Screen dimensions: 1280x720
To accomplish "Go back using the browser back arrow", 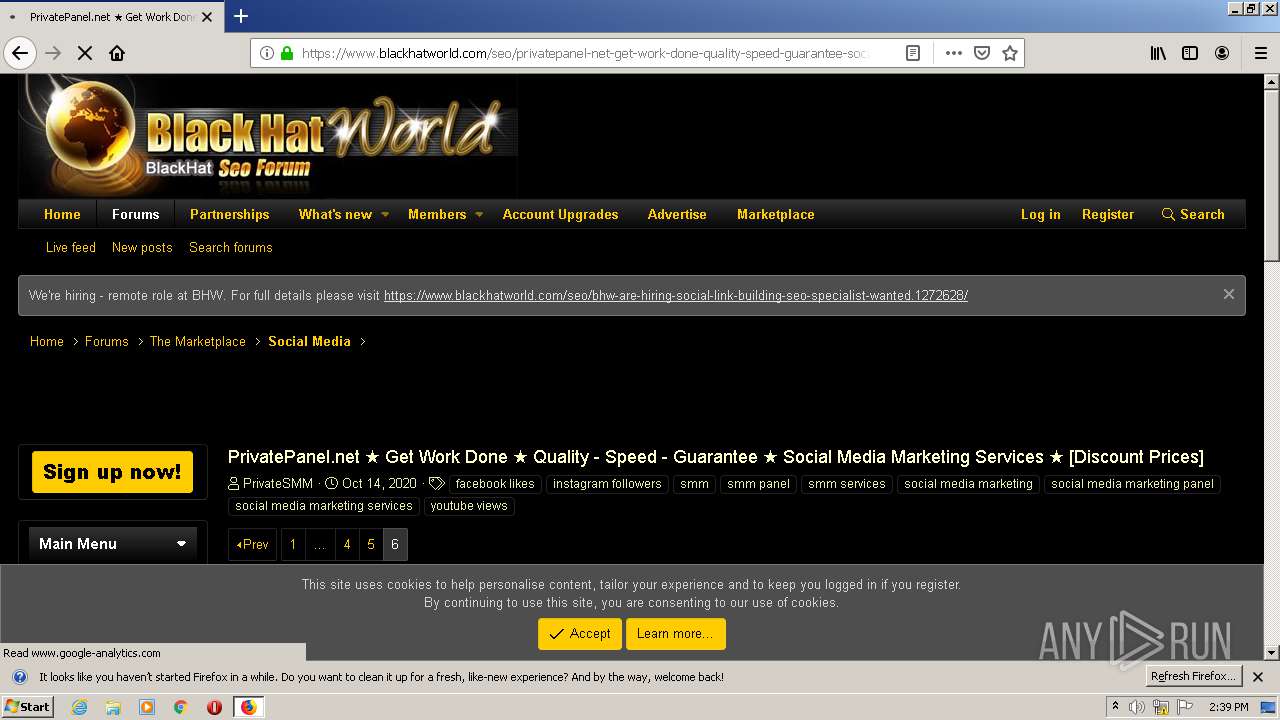I will point(20,53).
